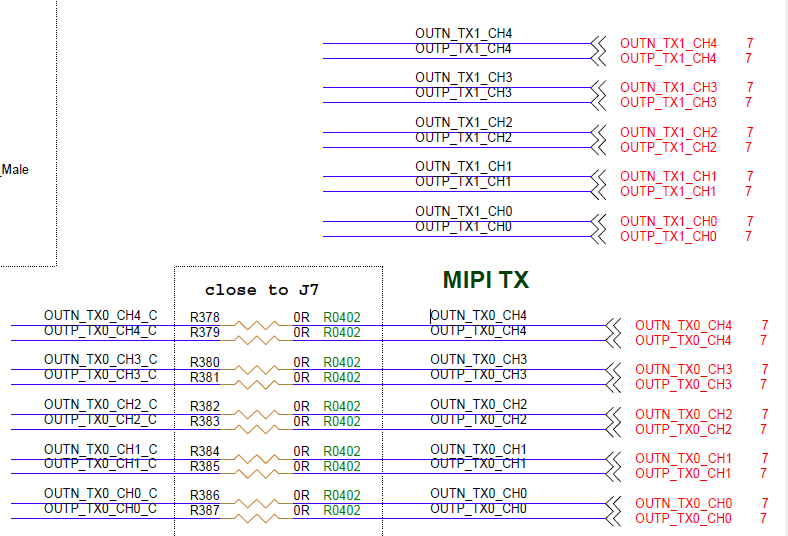Select the R380 resistor zigzag symbol
The image size is (788, 536).
click(256, 370)
